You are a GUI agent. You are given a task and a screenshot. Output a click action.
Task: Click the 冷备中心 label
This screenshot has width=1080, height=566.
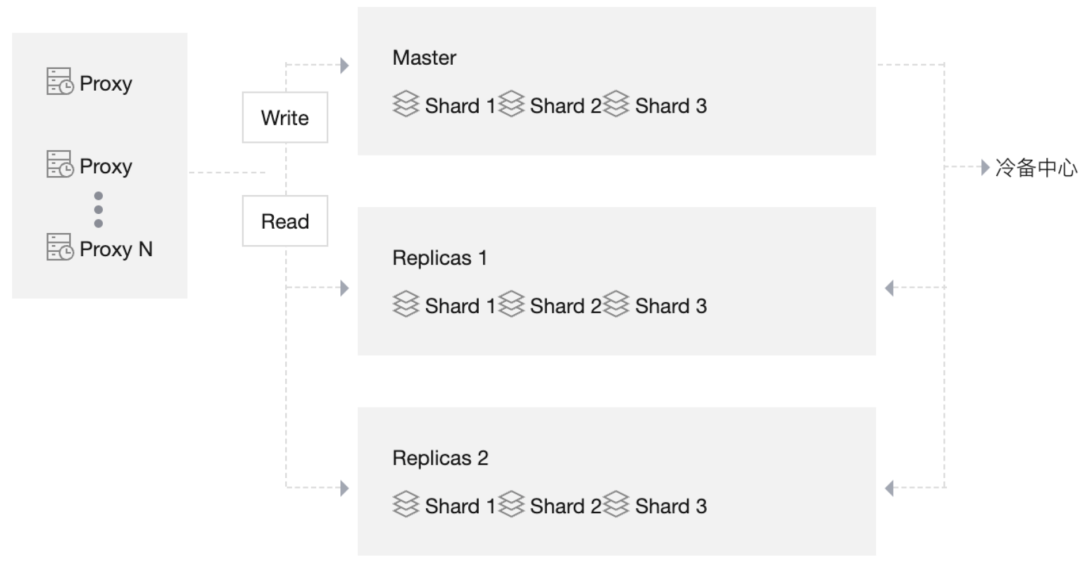pos(1035,168)
